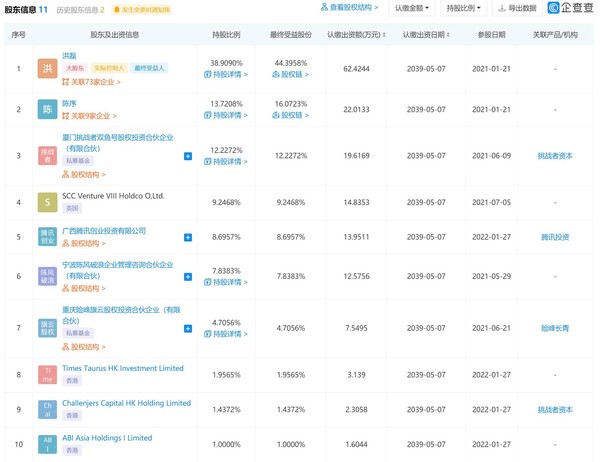This screenshot has height=462, width=600.
Task: Click the Chal avatar for Challenjers Capital
Action: 47,410
